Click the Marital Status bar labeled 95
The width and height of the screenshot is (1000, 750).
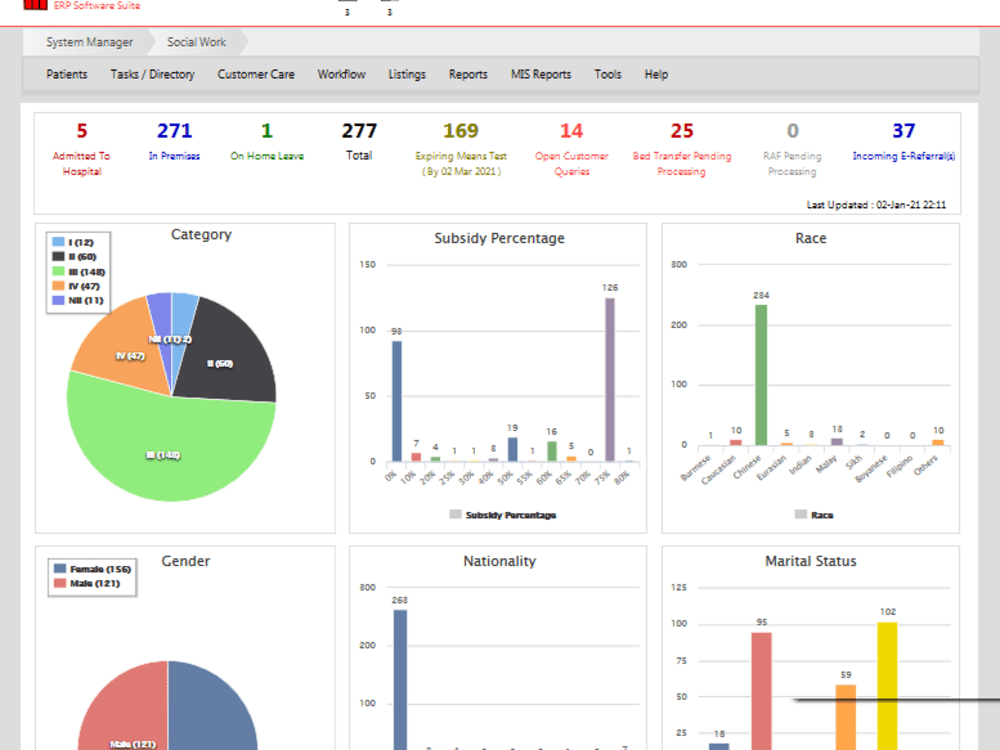point(761,691)
